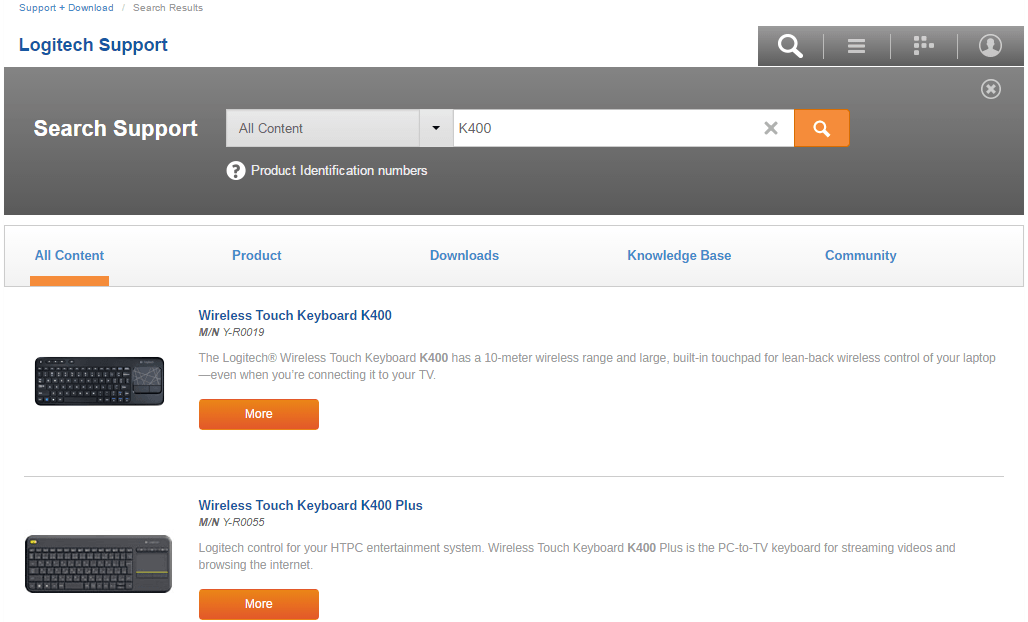
Task: Click More button for Keyboard K400
Action: tap(258, 414)
